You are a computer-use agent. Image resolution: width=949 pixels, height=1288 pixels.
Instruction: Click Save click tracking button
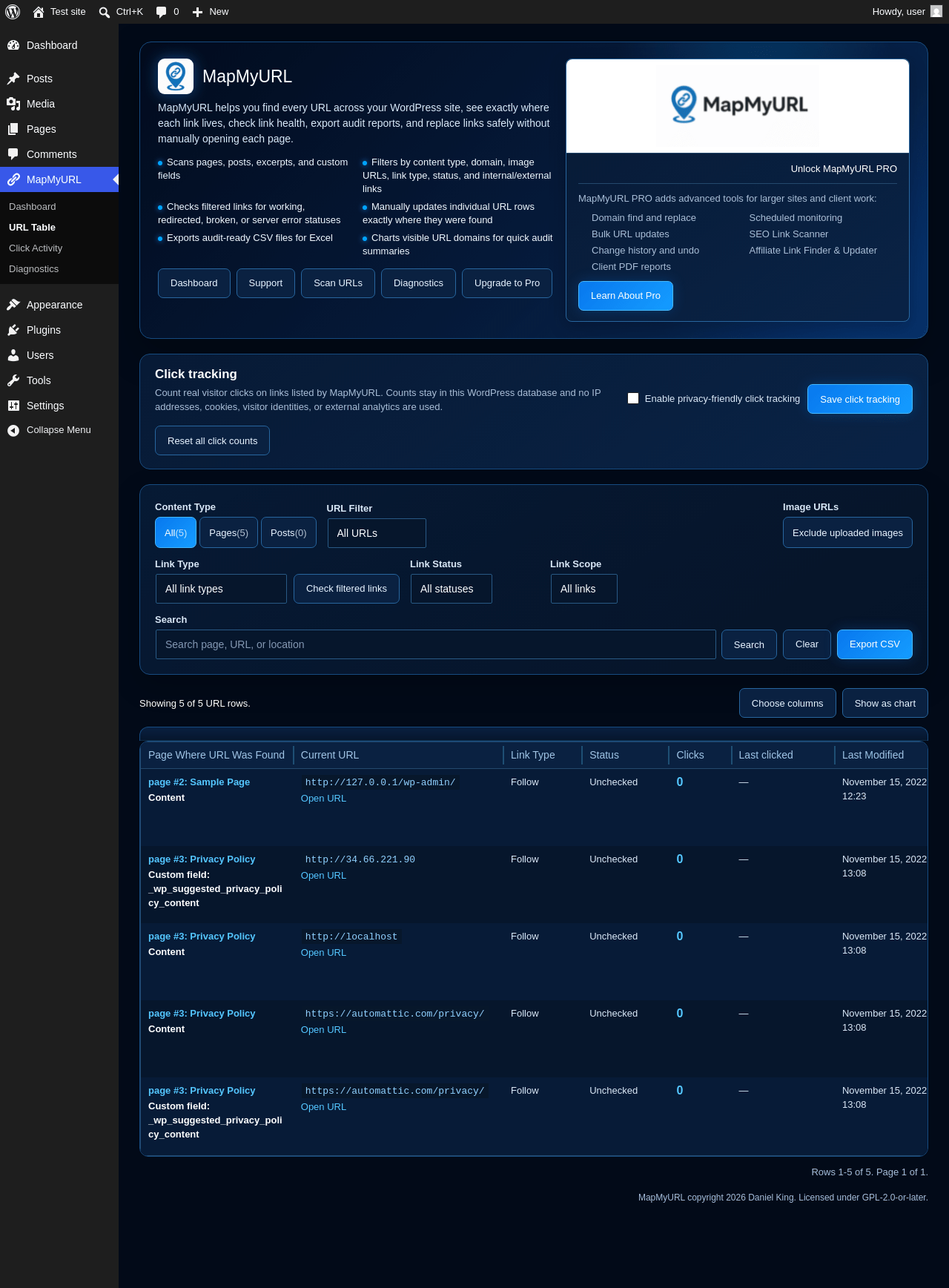click(860, 399)
